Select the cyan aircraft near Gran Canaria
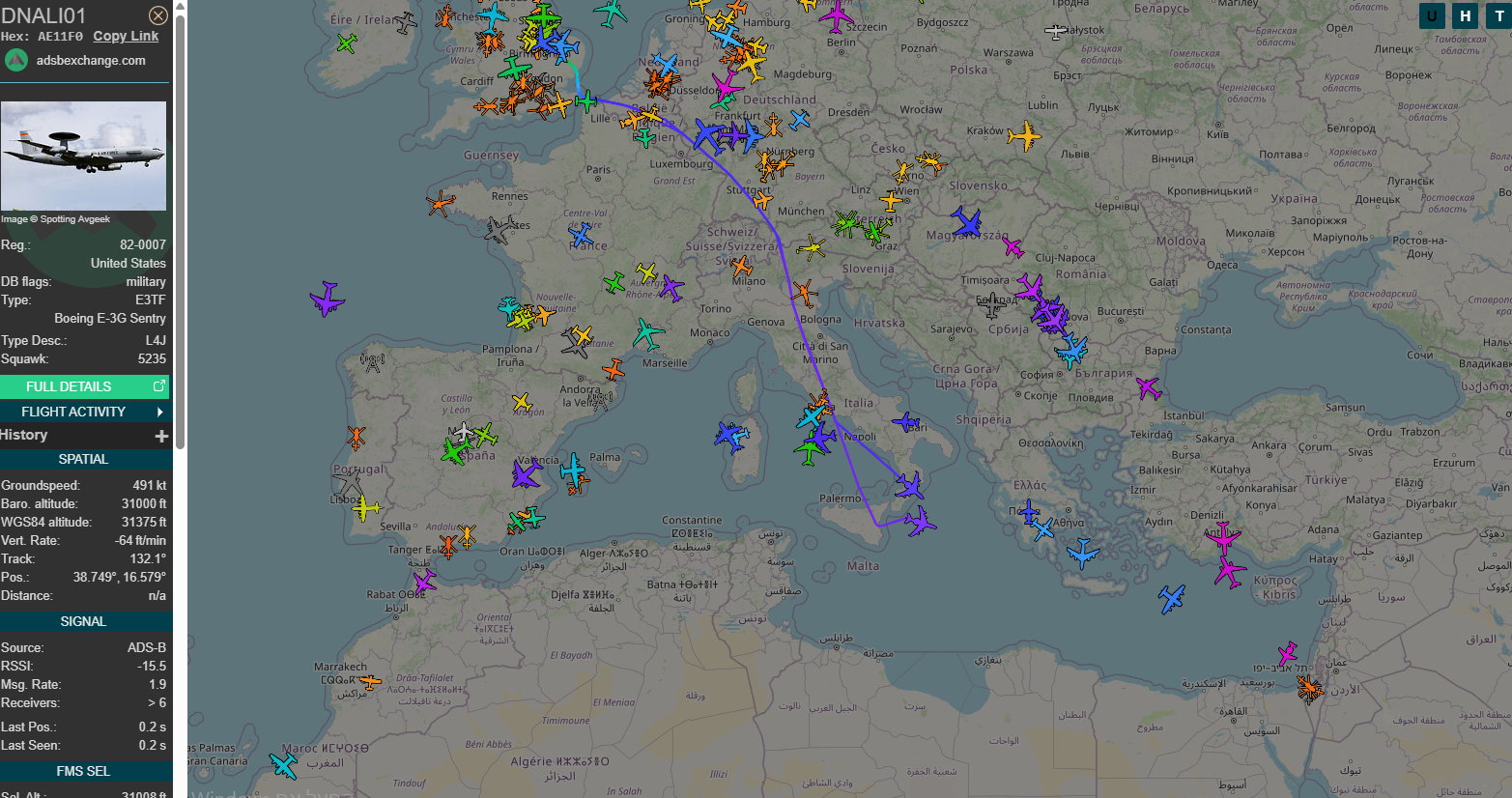This screenshot has width=1512, height=798. tap(284, 764)
